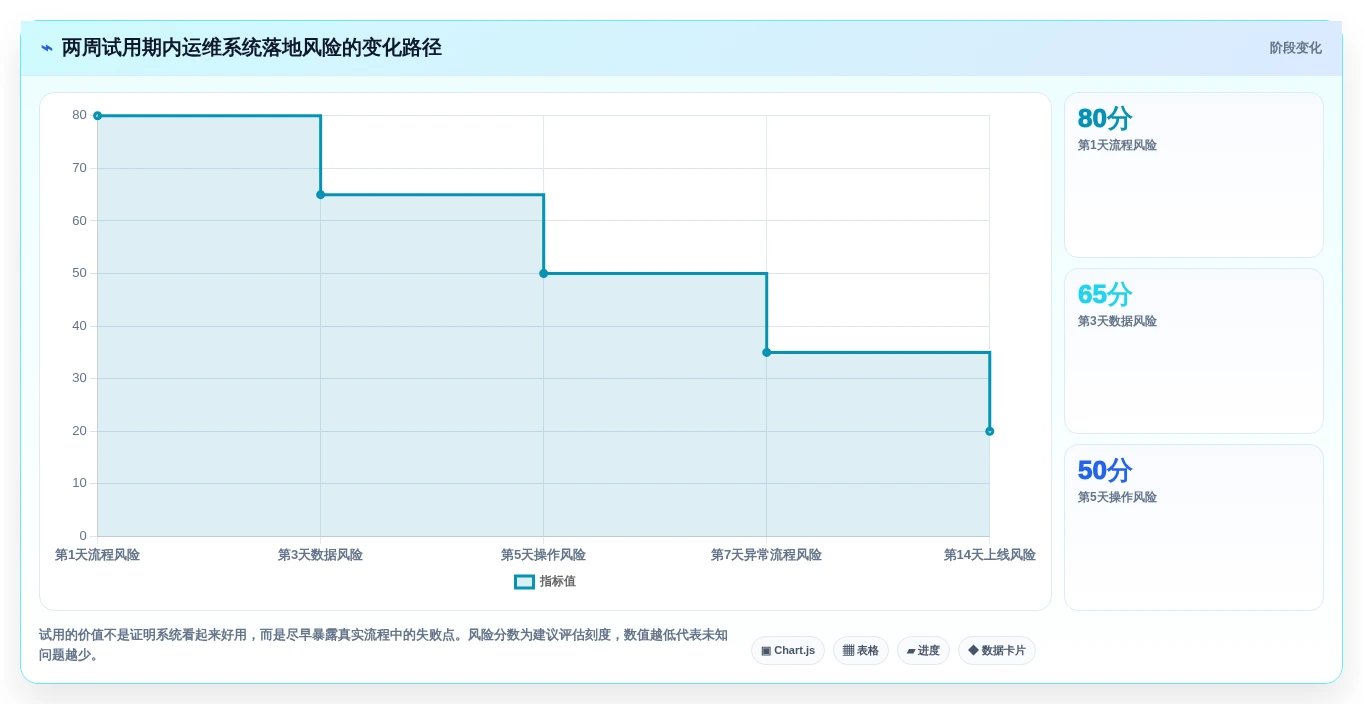This screenshot has height=704, width=1363.
Task: Click the 80分 card value
Action: tap(1105, 119)
